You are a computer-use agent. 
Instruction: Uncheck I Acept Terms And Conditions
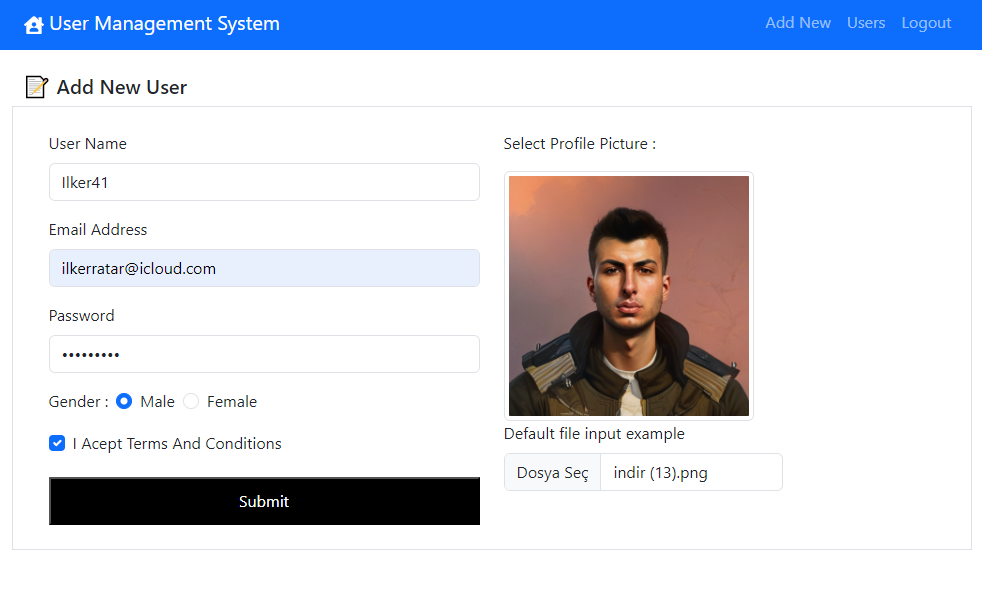(x=57, y=443)
